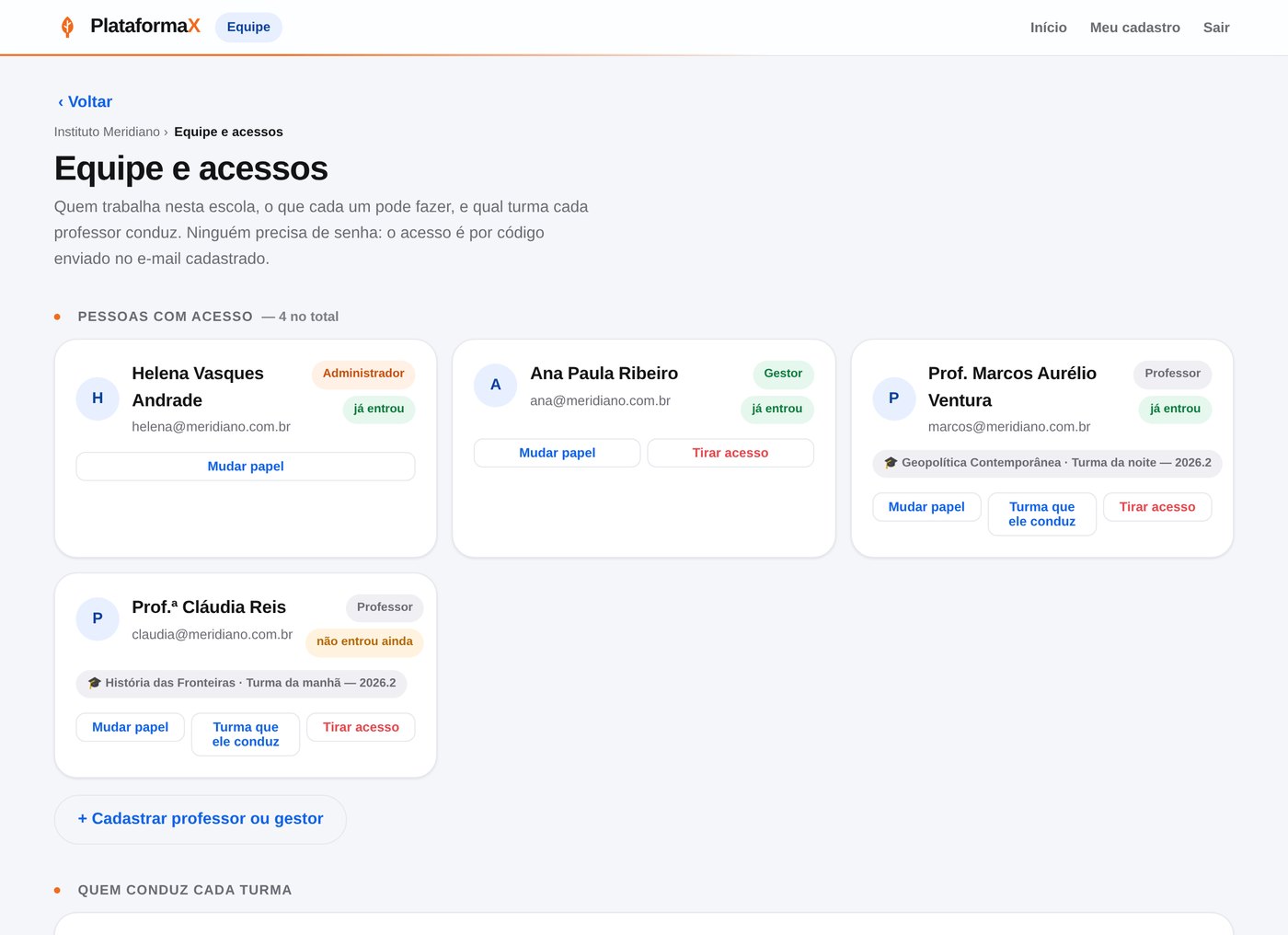
Task: Go to Início in top navigation
Action: [1049, 28]
